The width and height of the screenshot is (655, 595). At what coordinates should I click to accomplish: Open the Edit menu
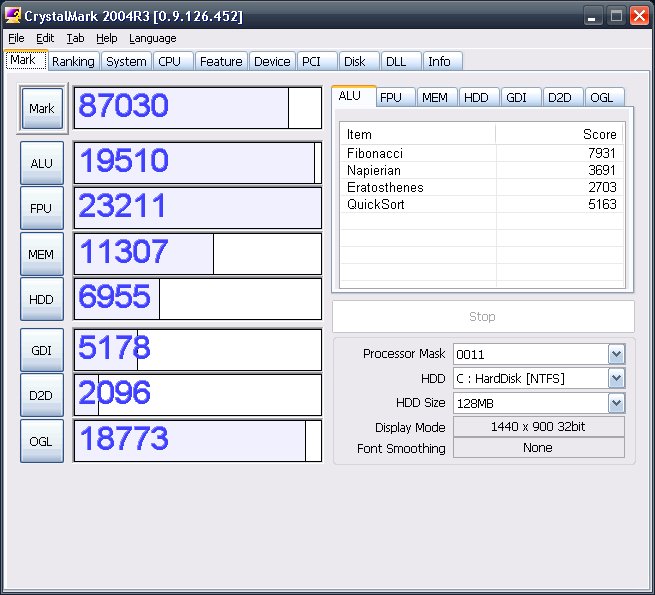click(x=45, y=38)
